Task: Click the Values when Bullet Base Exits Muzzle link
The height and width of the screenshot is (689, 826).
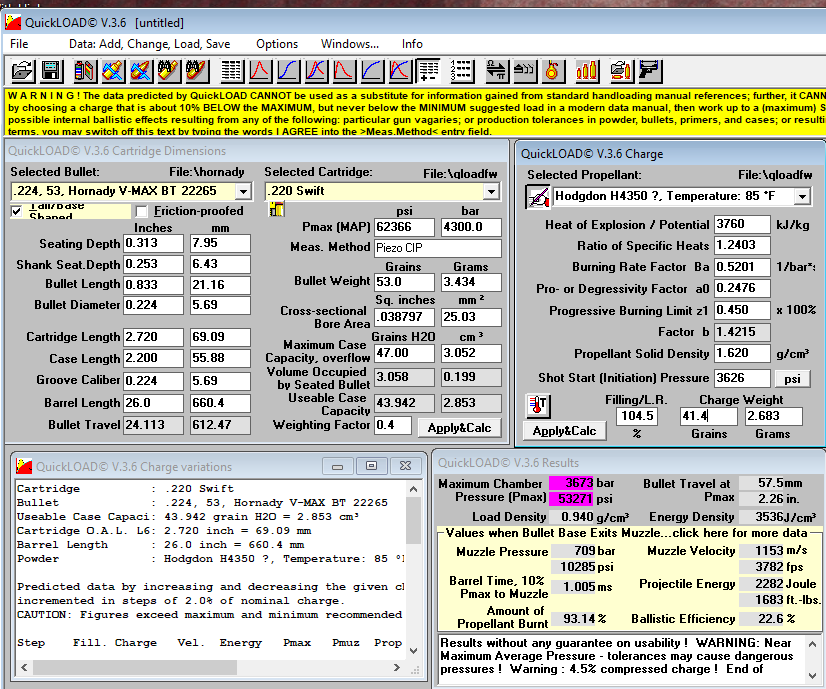Action: [x=626, y=533]
